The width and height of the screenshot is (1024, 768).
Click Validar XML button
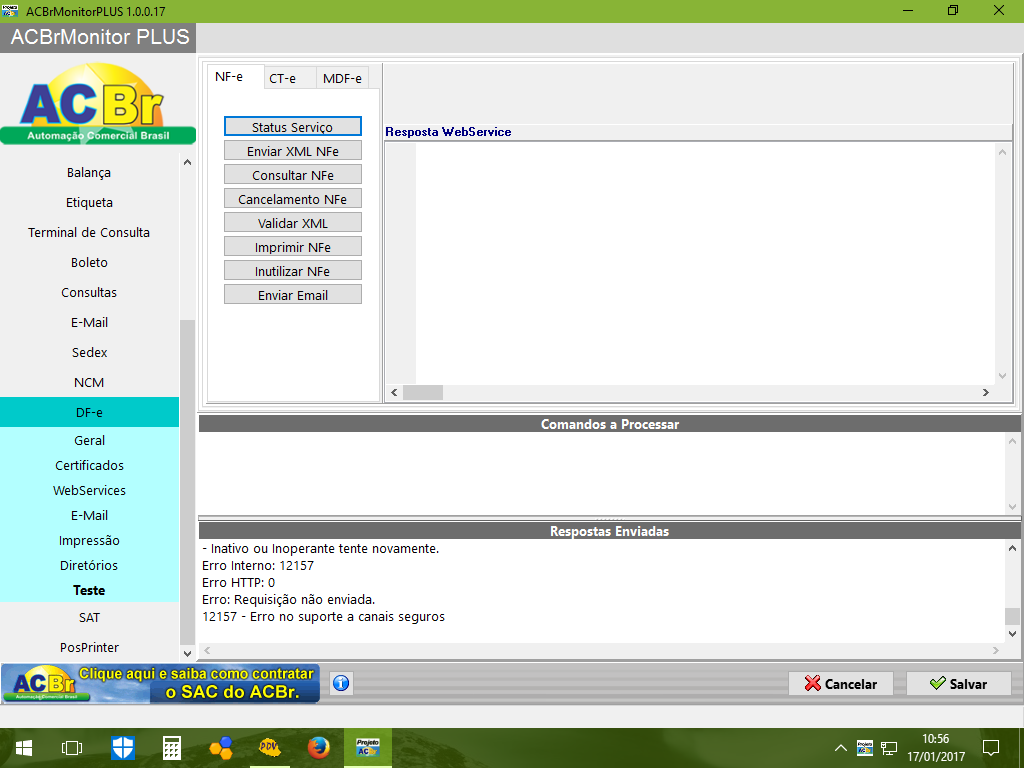tap(293, 223)
